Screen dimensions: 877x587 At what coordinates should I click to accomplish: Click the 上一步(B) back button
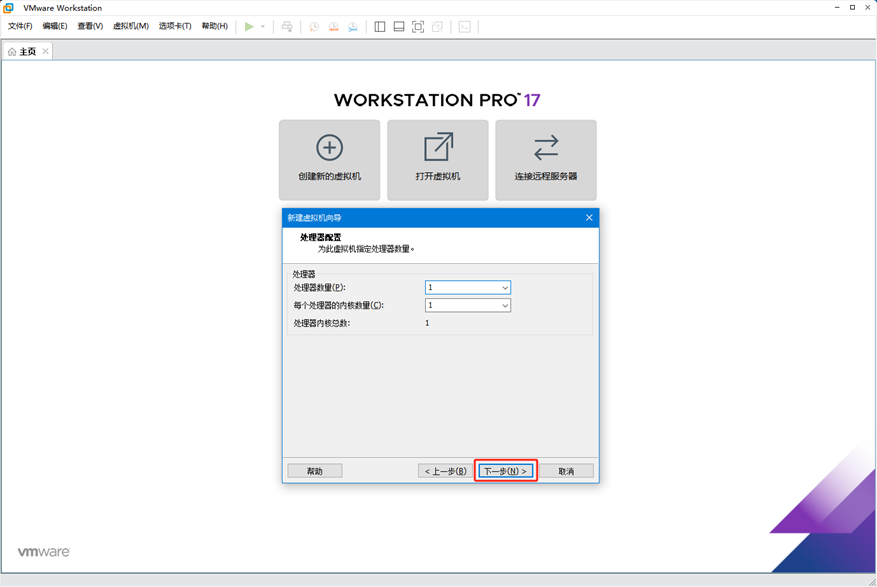(445, 471)
